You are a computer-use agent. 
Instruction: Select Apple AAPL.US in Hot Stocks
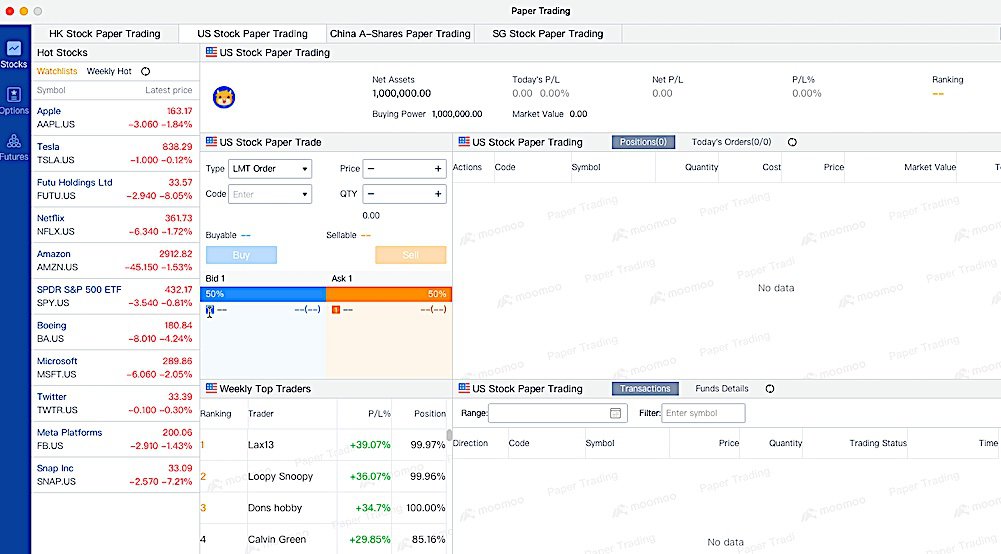coord(115,118)
